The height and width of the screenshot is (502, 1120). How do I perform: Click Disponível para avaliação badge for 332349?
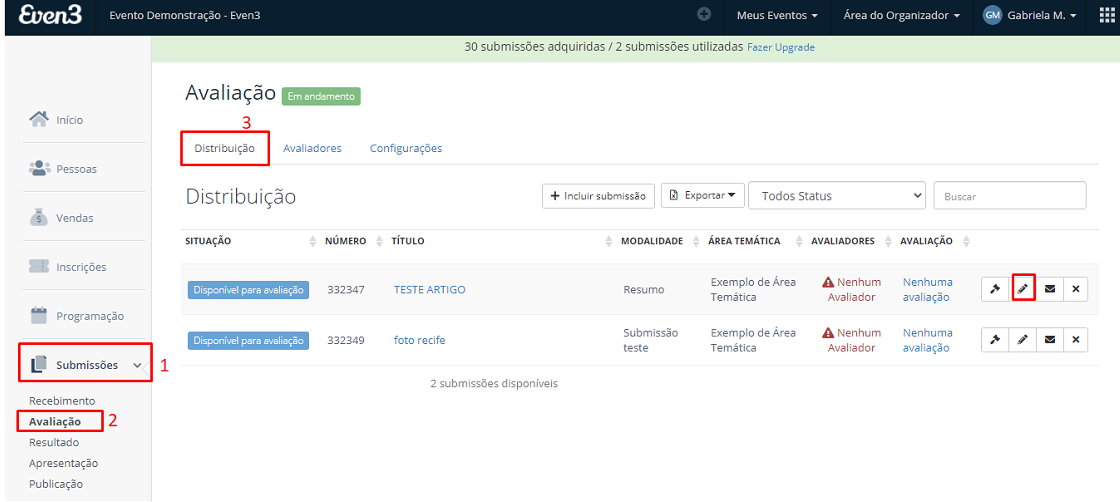(249, 340)
